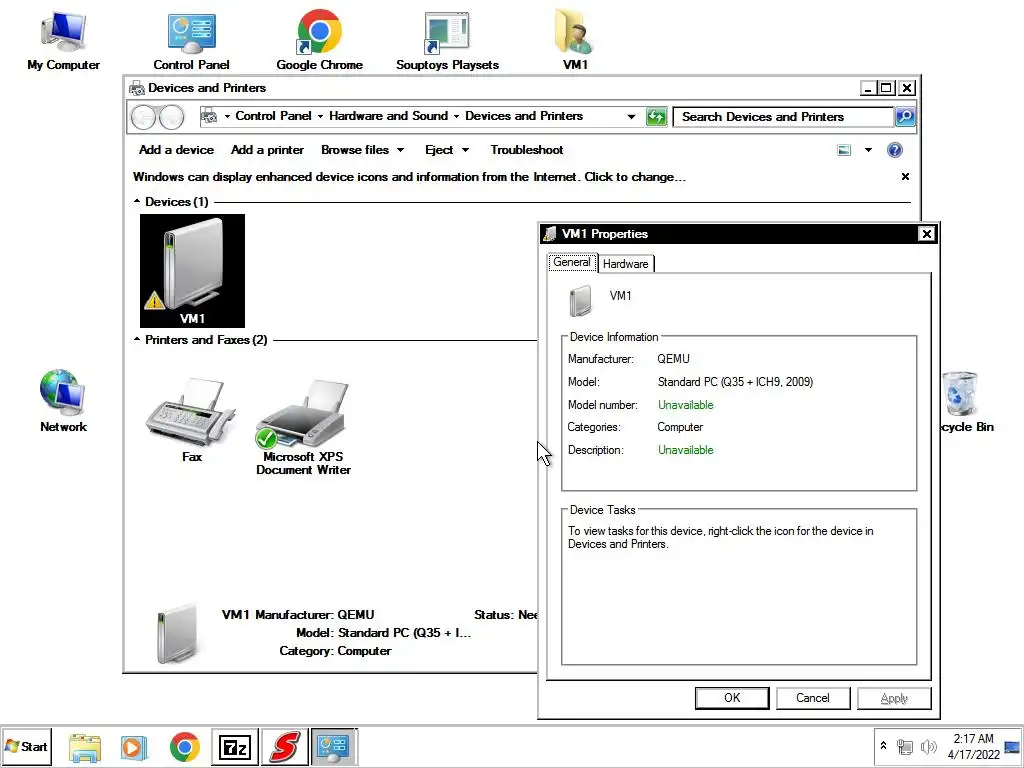Open Control Panel desktop shortcut
Image resolution: width=1024 pixels, height=768 pixels.
(x=191, y=40)
